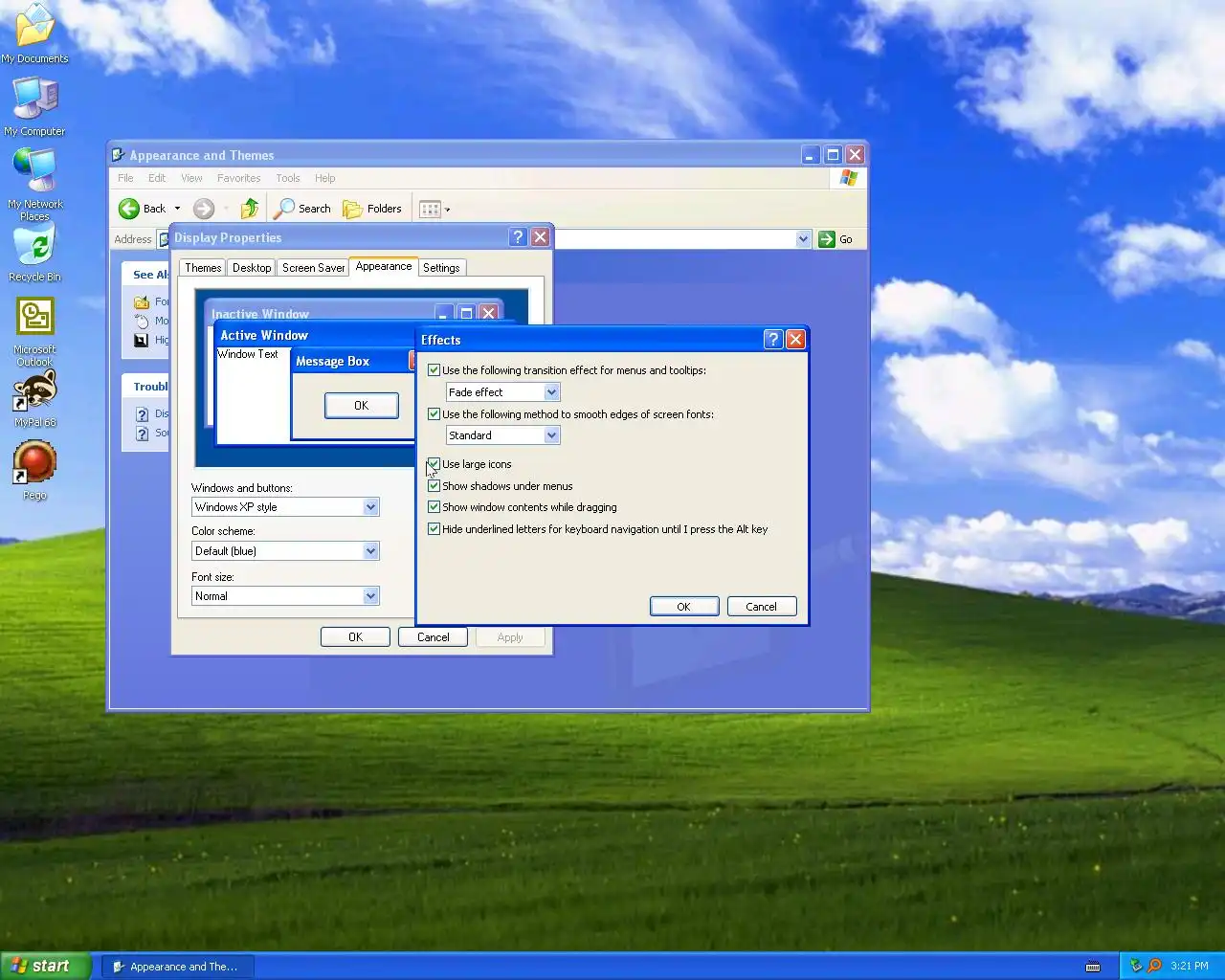Click the Back arrow in explorer toolbar
The width and height of the screenshot is (1225, 980).
click(x=143, y=209)
